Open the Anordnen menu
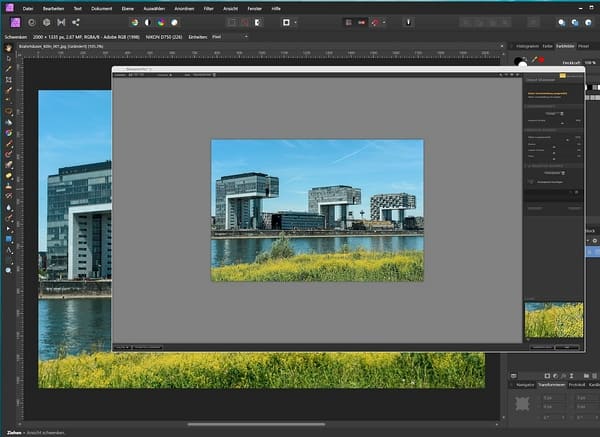This screenshot has width=600, height=437. click(184, 8)
